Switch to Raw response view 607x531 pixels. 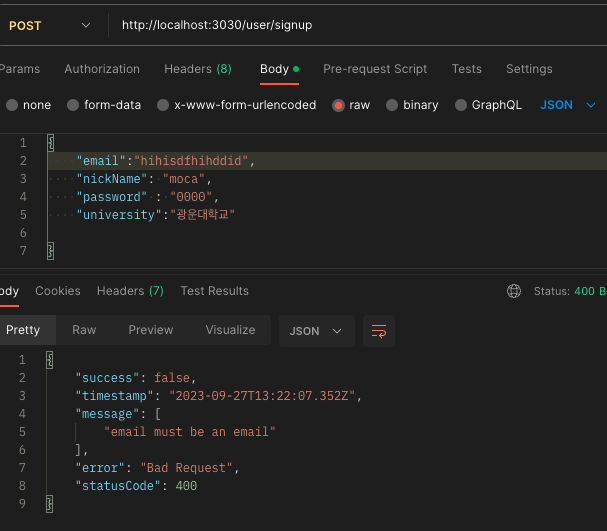pyautogui.click(x=84, y=330)
